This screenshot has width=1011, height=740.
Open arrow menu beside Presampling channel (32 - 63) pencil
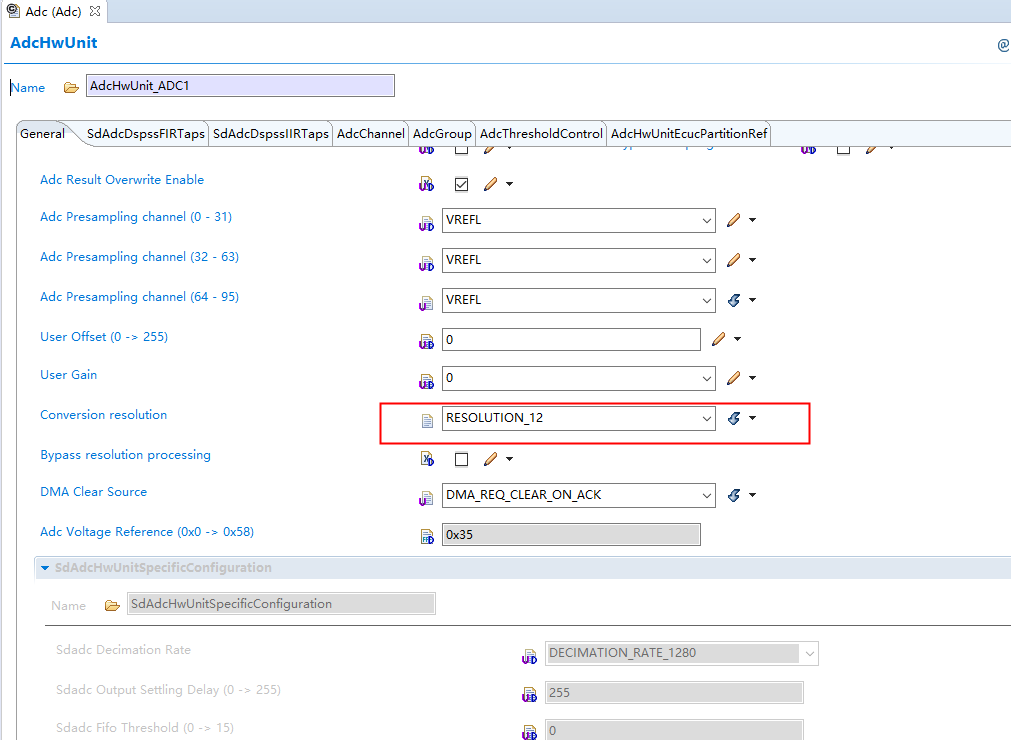point(752,260)
